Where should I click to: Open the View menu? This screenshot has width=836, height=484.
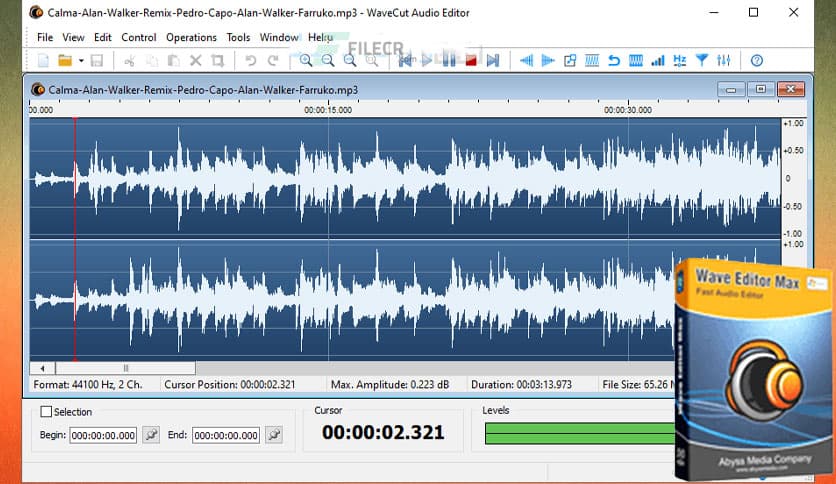tap(73, 37)
